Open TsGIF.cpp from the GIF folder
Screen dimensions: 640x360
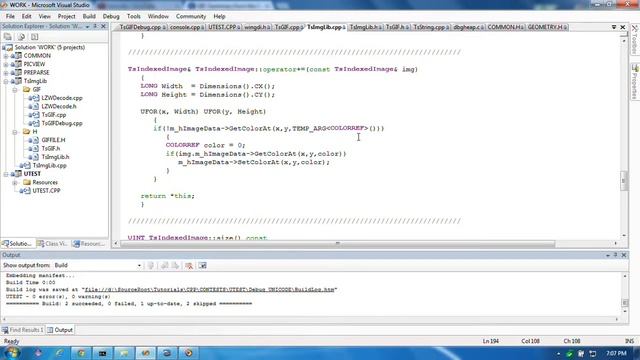coord(53,115)
